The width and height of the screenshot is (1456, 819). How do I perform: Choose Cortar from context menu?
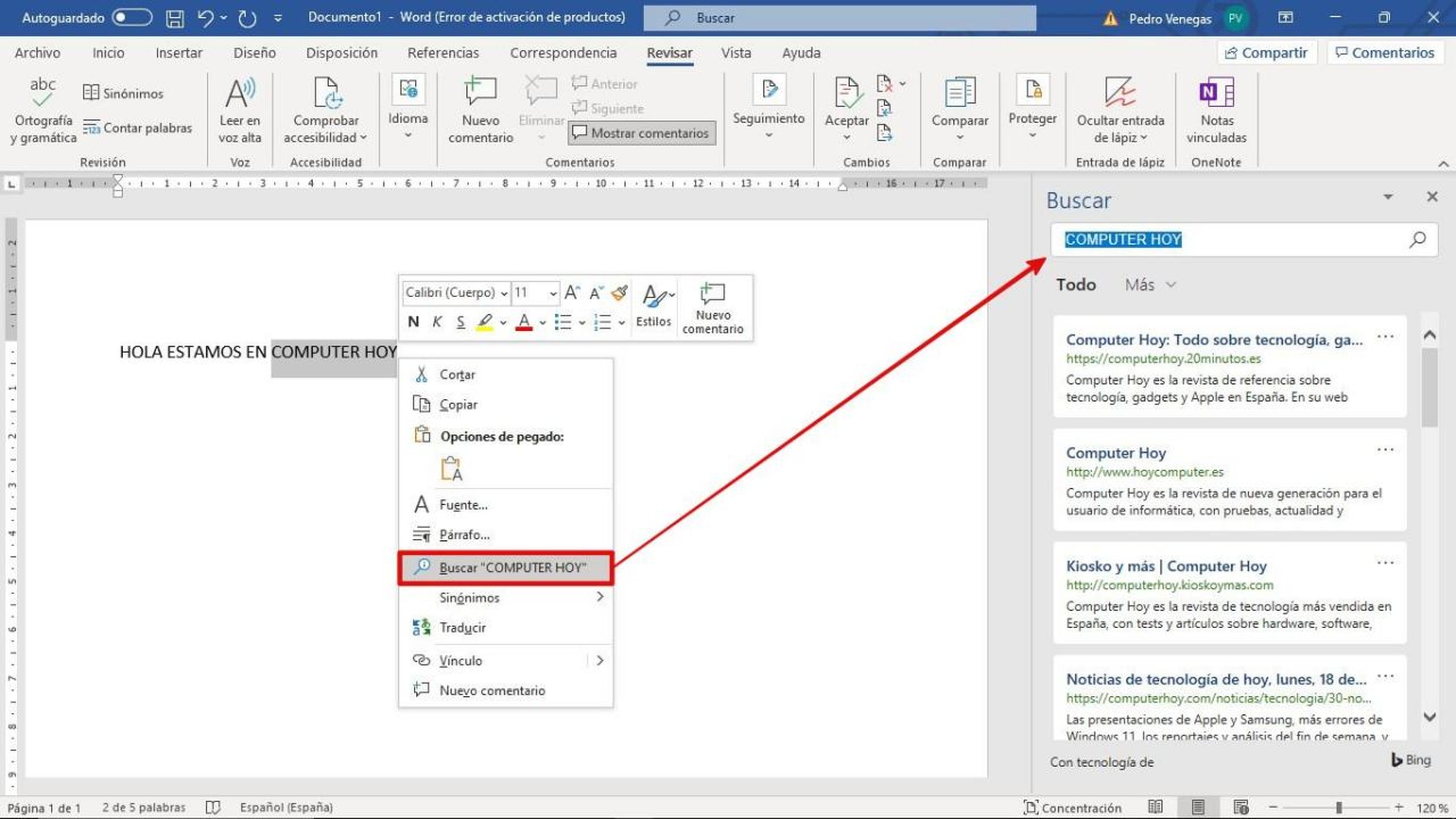click(506, 374)
